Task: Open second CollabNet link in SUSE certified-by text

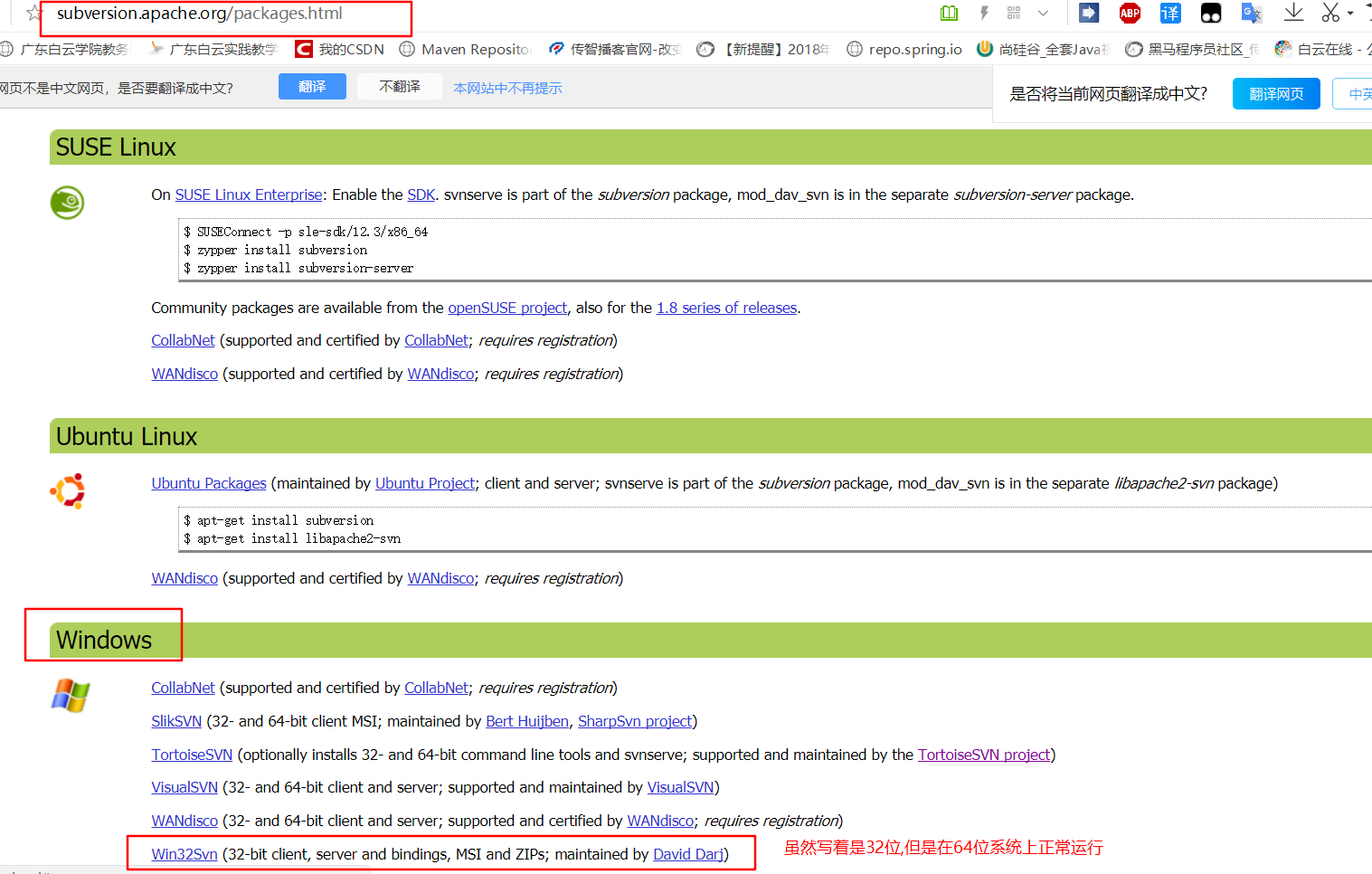Action: coord(437,340)
